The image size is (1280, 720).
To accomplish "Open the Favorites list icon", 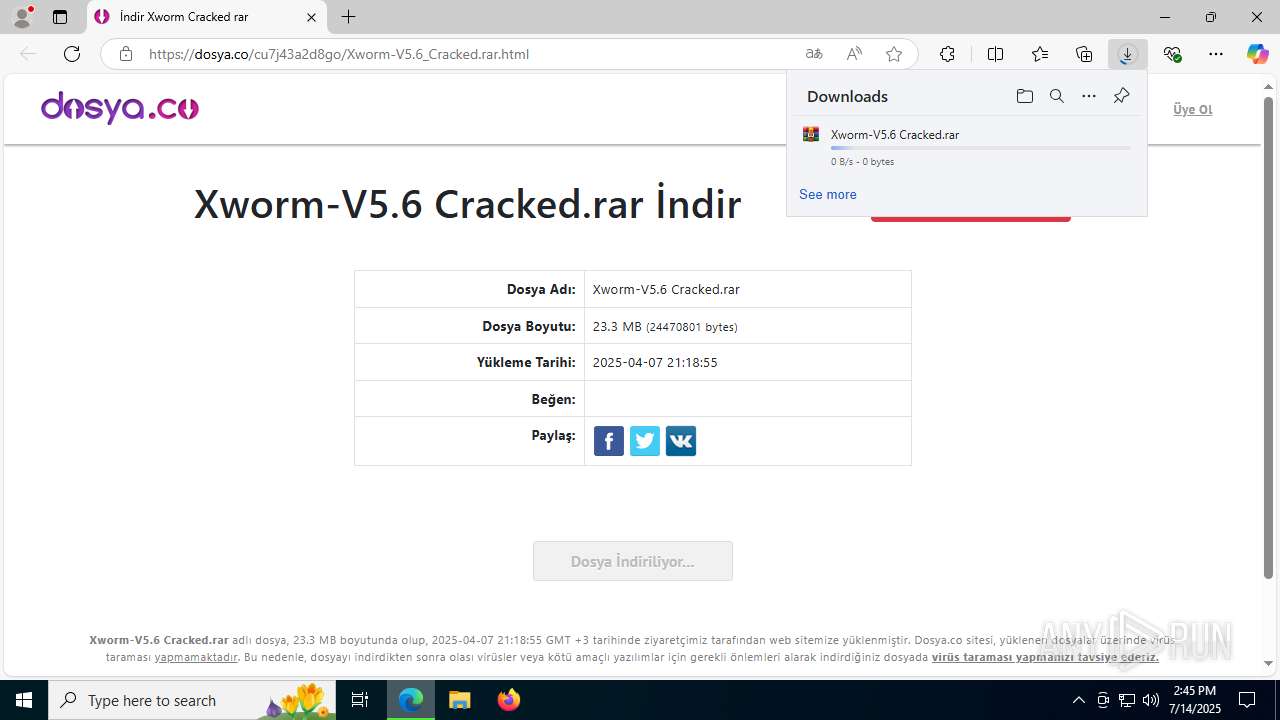I will click(1040, 54).
